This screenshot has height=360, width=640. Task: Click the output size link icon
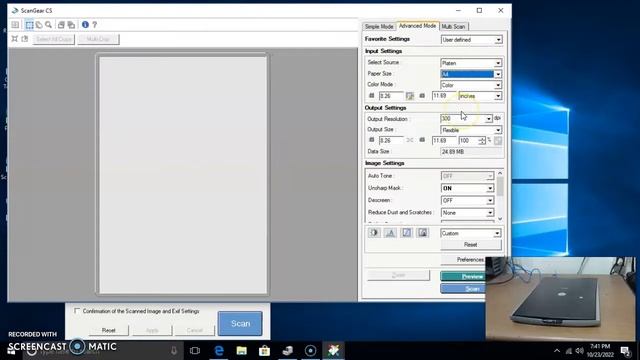[410, 140]
